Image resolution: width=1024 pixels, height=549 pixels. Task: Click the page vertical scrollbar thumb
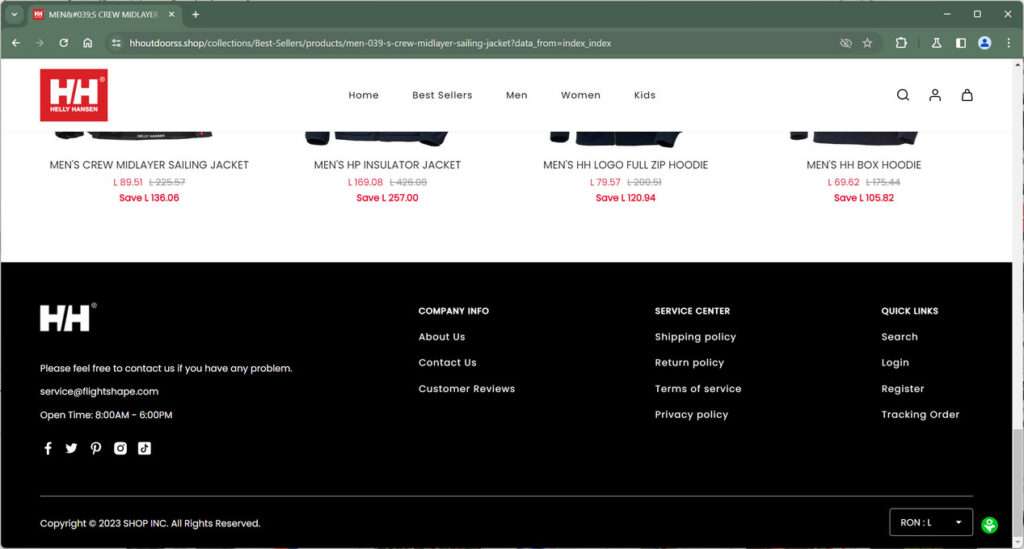pos(1017,483)
